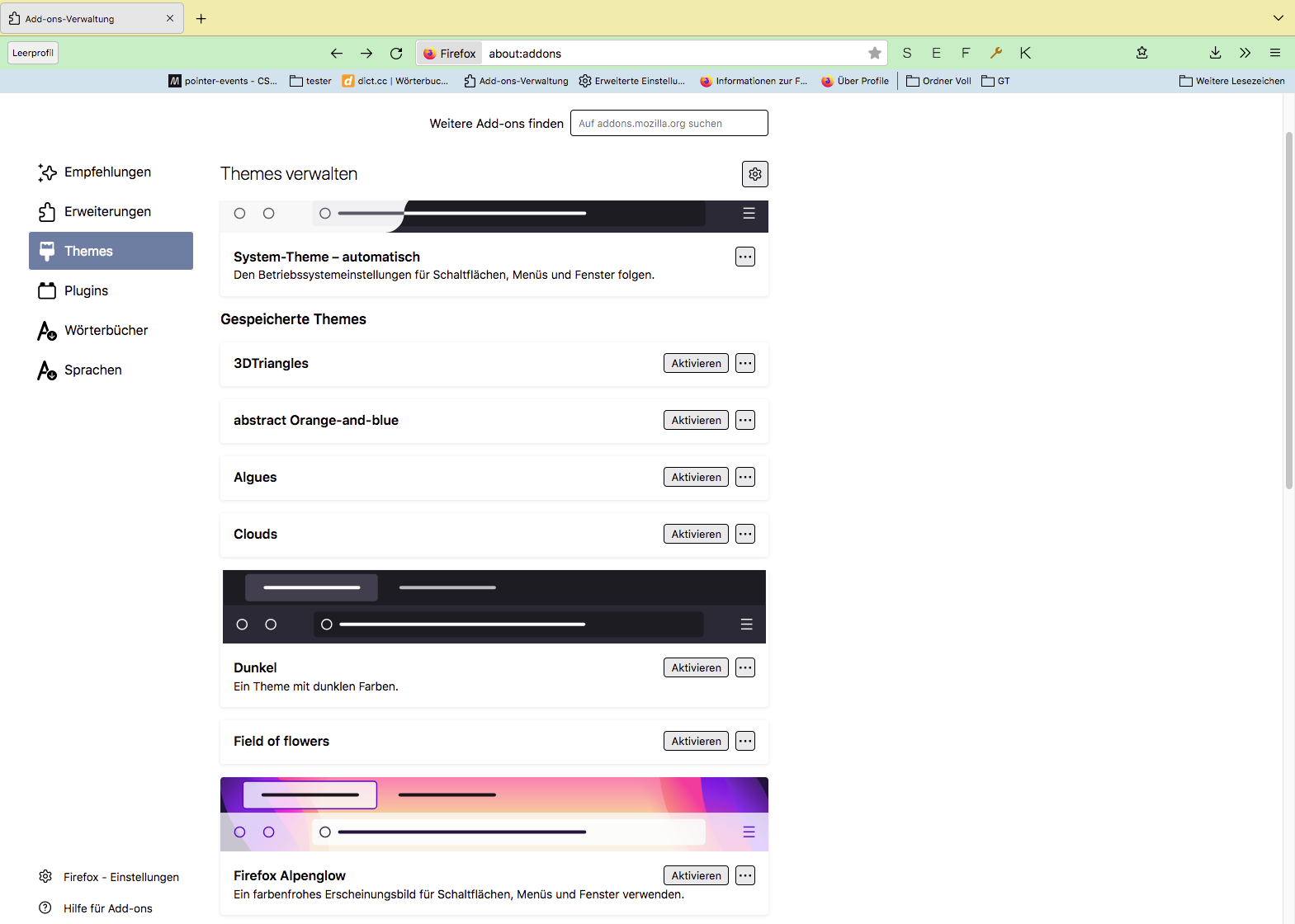Click the S toolbar icon
Viewport: 1295px width, 924px height.
click(907, 54)
